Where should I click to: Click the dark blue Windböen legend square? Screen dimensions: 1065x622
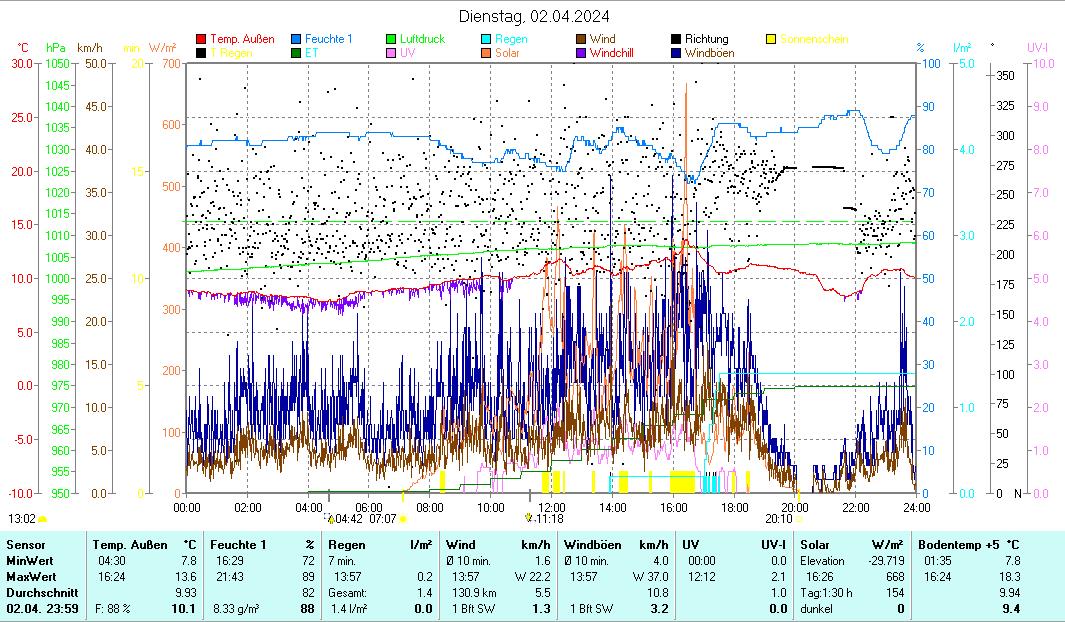[x=677, y=52]
